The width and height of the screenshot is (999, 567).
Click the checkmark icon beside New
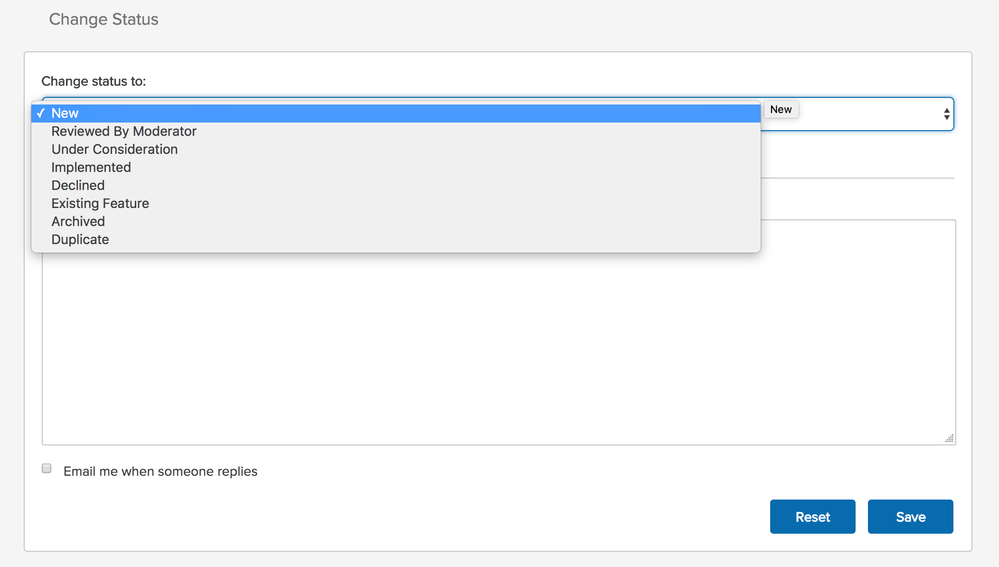(x=41, y=113)
